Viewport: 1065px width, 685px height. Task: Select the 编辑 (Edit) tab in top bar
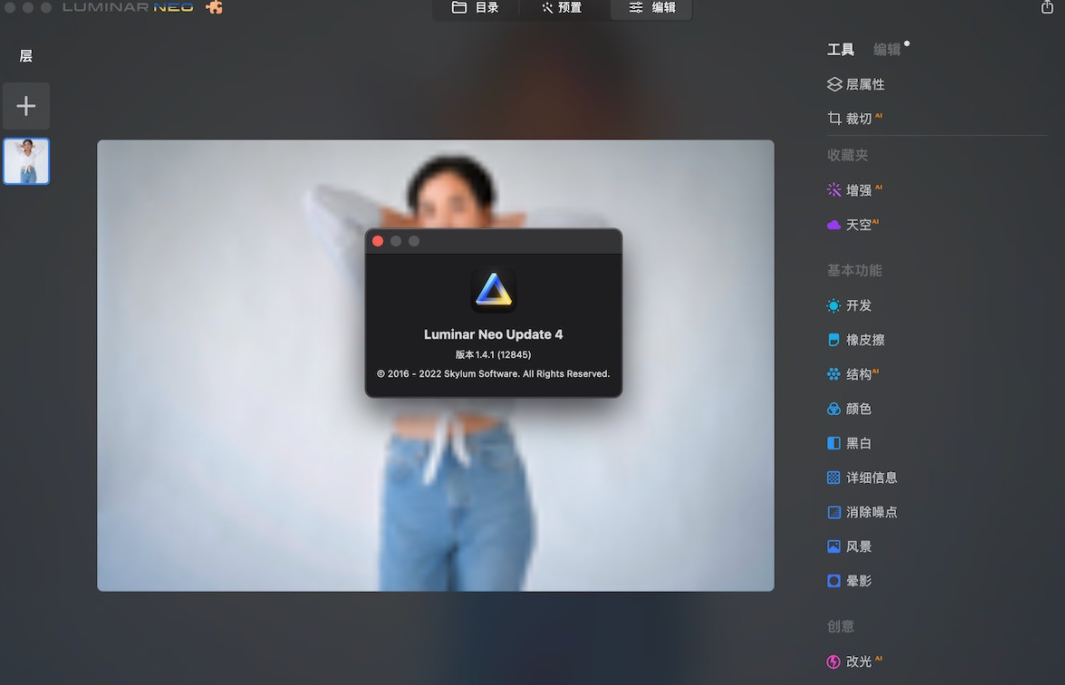pos(651,7)
